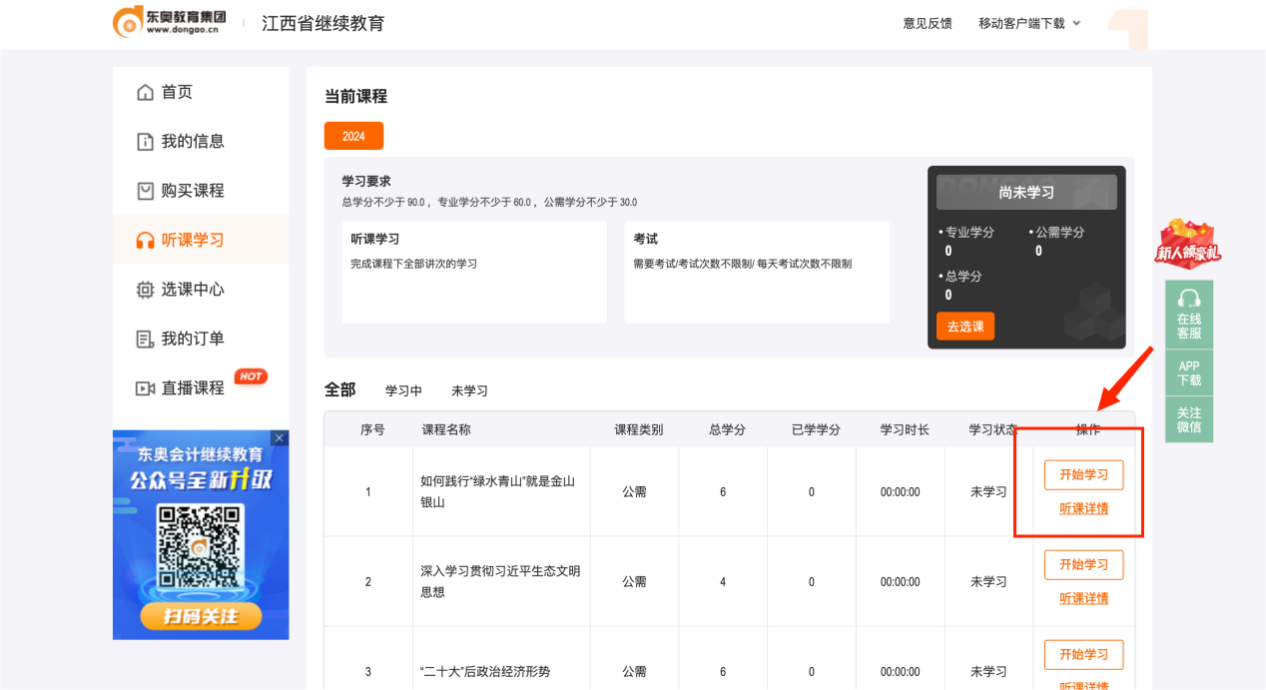This screenshot has height=690, width=1266.
Task: Click the 东奥教育集团 logo
Action: point(170,23)
